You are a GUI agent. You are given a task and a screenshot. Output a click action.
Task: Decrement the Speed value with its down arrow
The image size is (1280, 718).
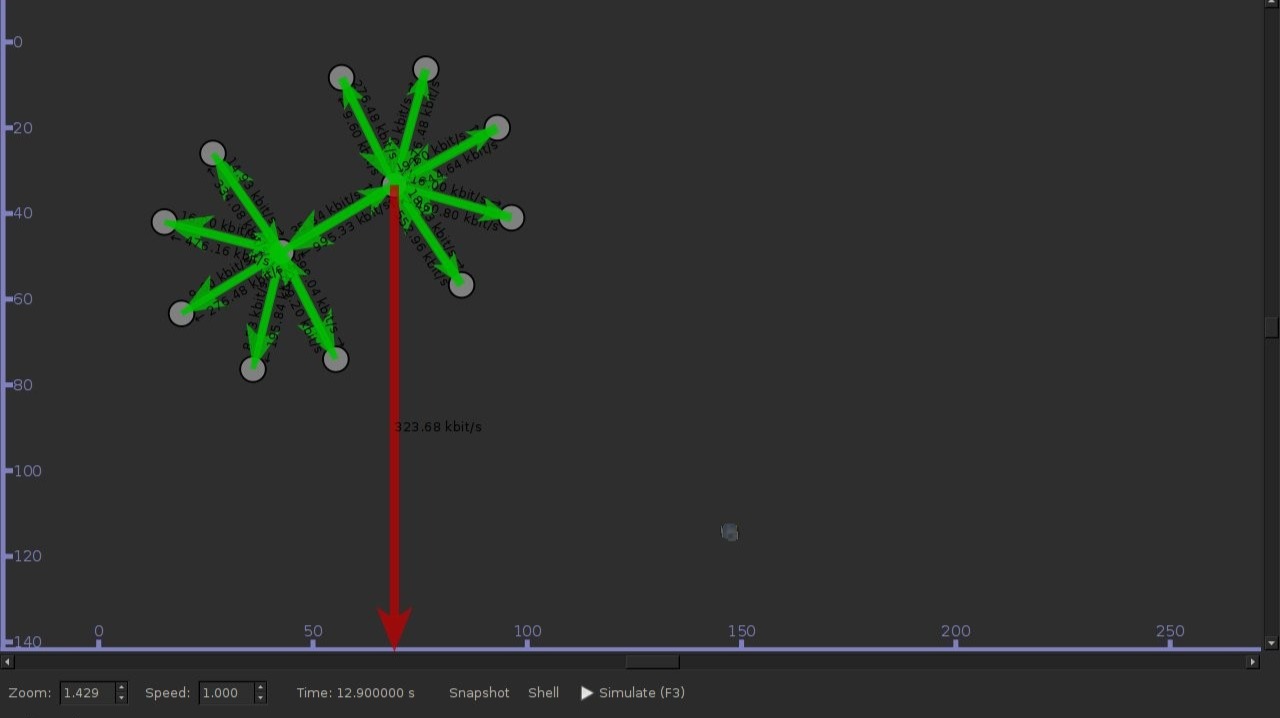pos(259,697)
